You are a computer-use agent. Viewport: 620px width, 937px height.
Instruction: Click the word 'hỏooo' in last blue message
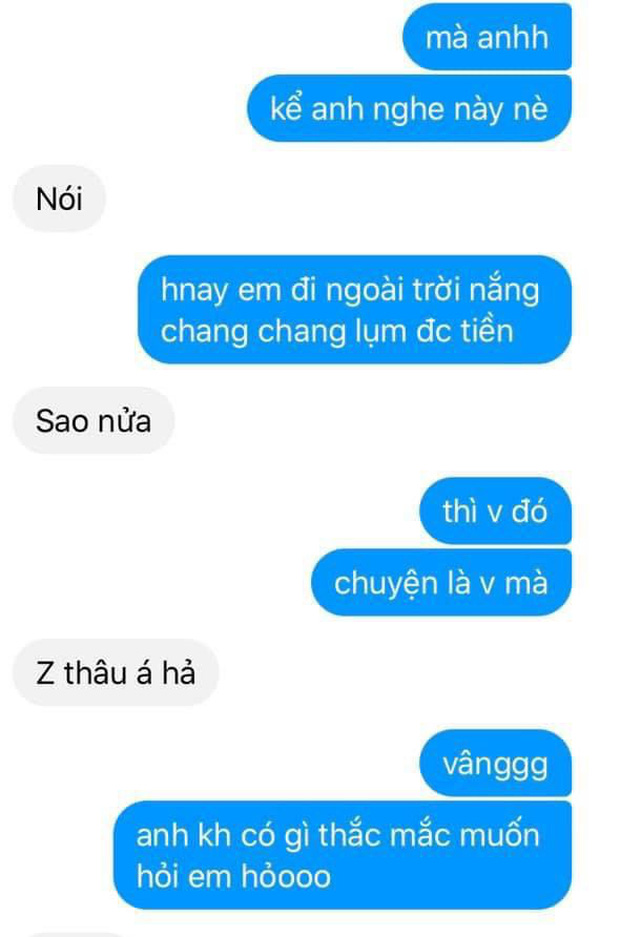tap(286, 876)
